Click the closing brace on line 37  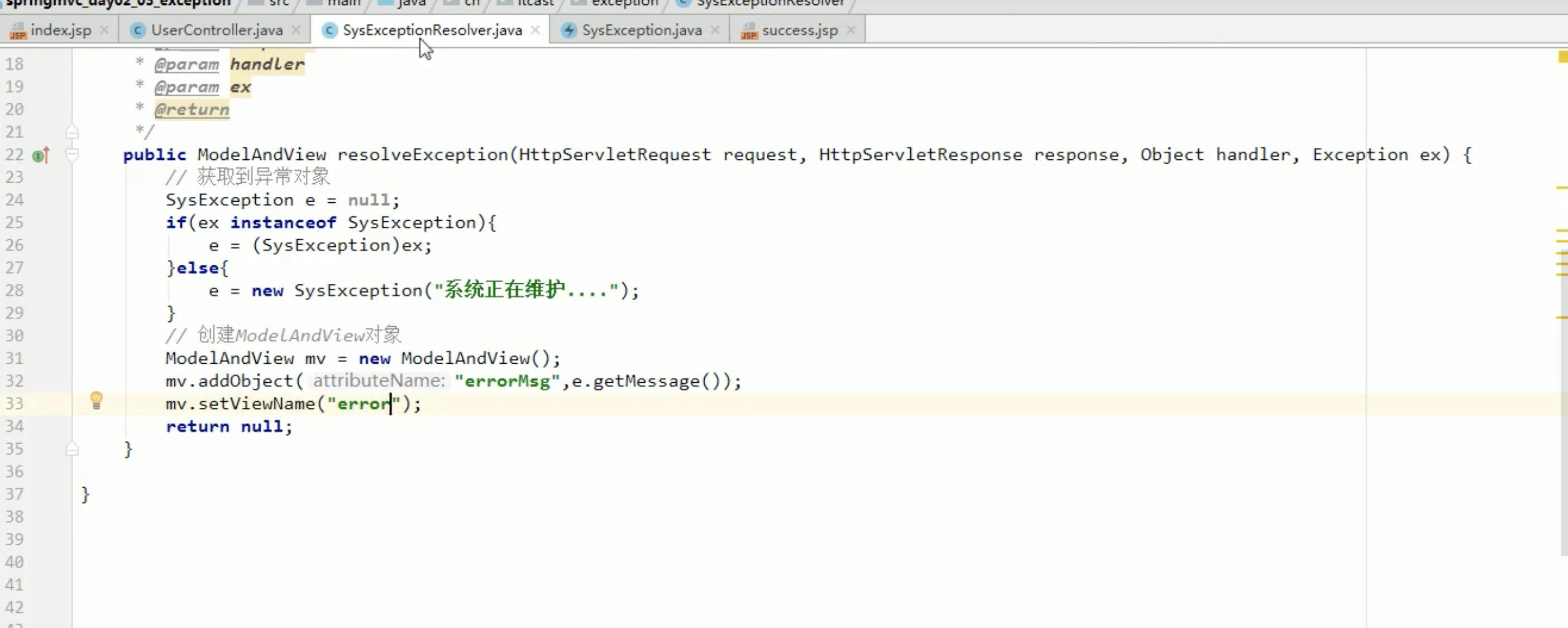pyautogui.click(x=85, y=494)
